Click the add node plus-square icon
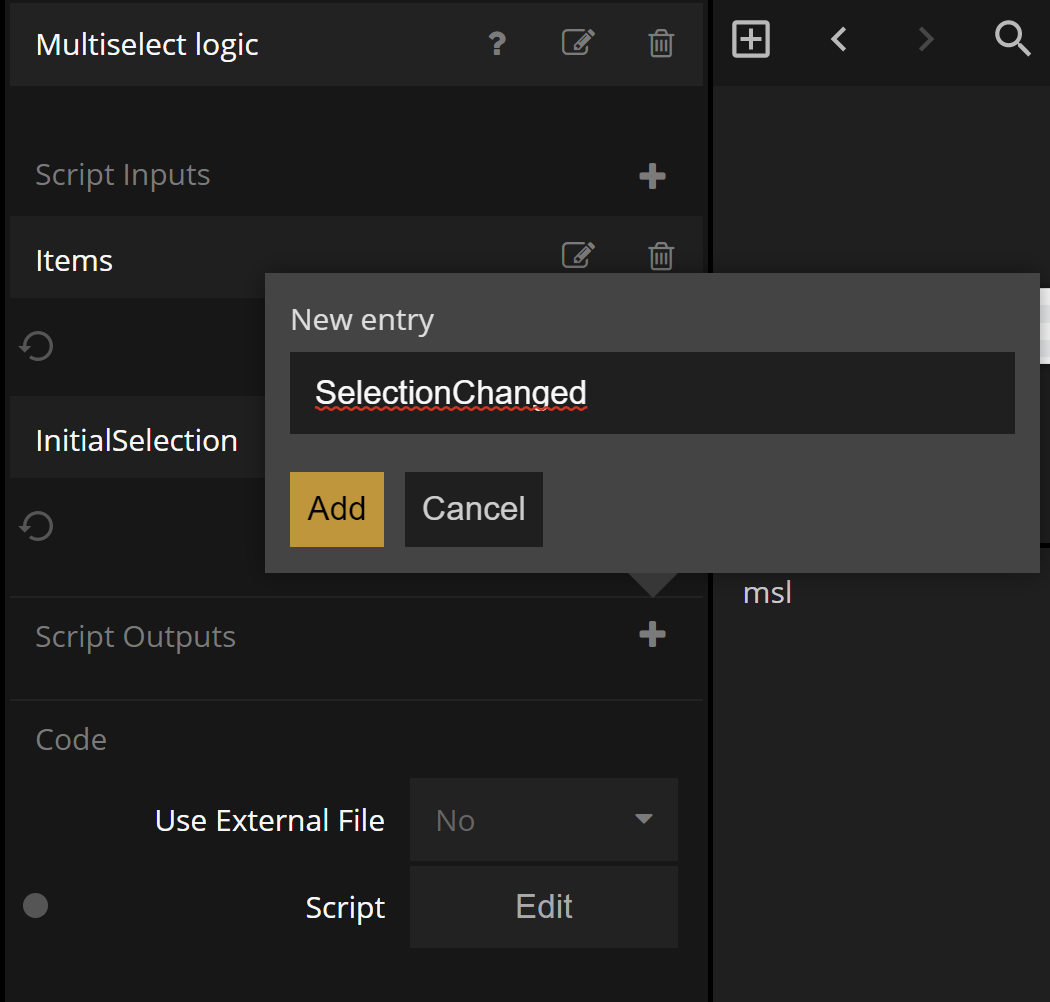The width and height of the screenshot is (1050, 1002). (x=751, y=40)
